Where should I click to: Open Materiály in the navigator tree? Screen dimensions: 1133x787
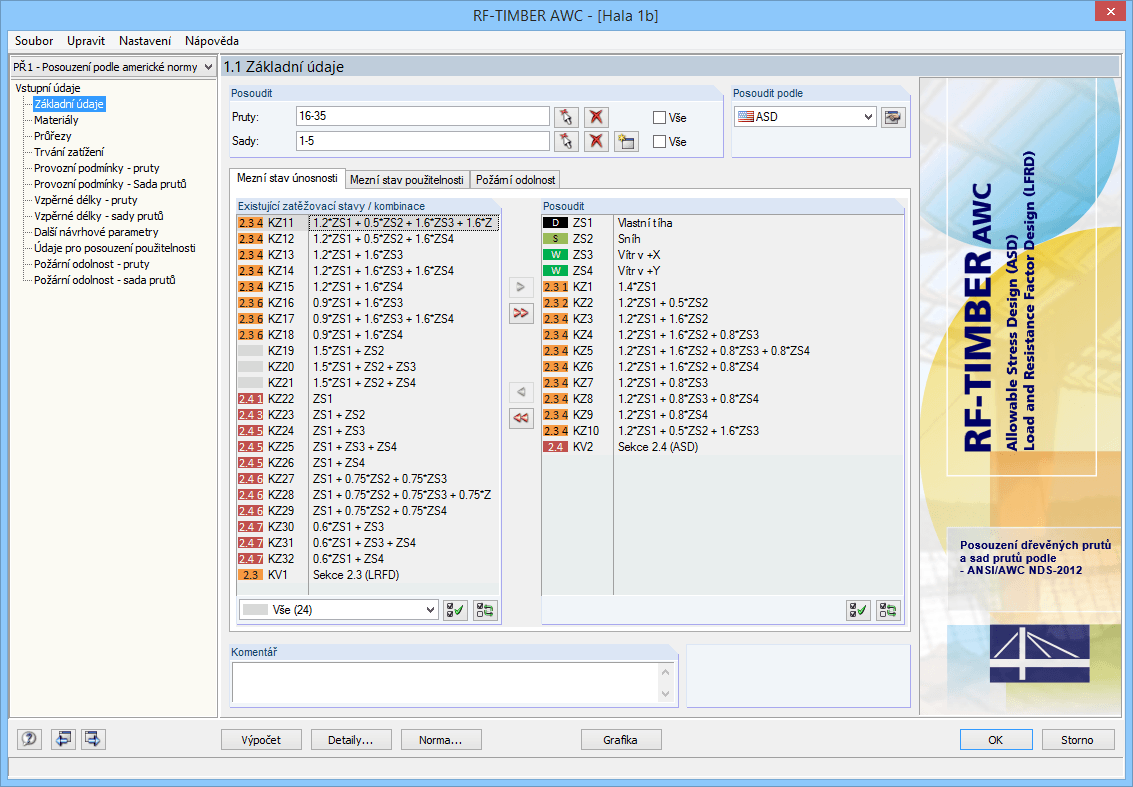point(56,120)
